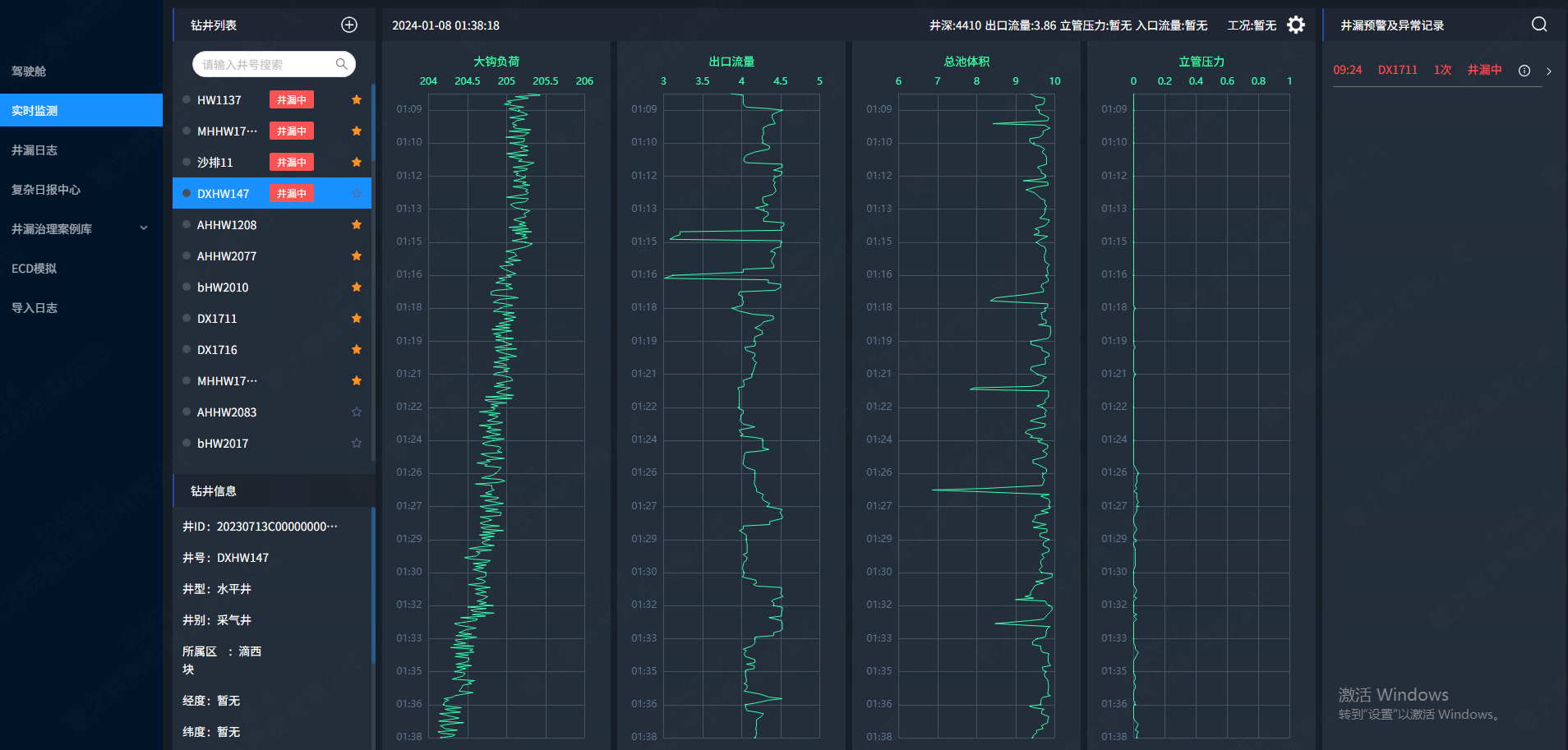Toggle favorite star for DX1716
1568x750 pixels.
(x=357, y=349)
